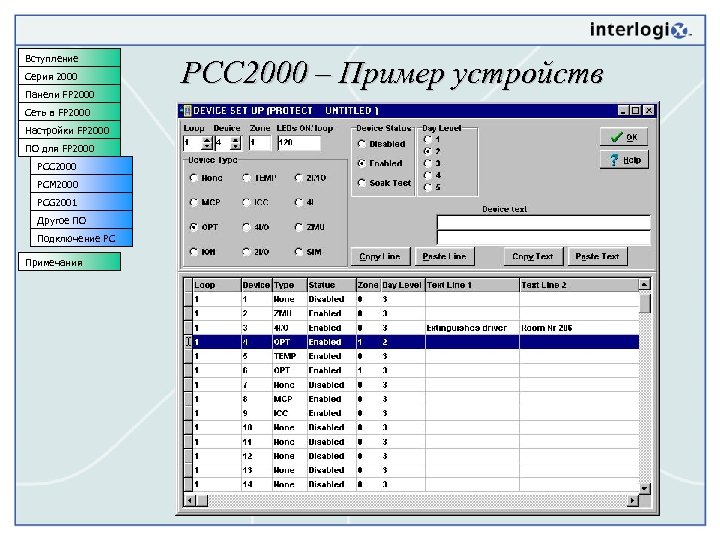This screenshot has width=720, height=540.
Task: Click the Text Line 1 column header
Action: pyautogui.click(x=472, y=285)
